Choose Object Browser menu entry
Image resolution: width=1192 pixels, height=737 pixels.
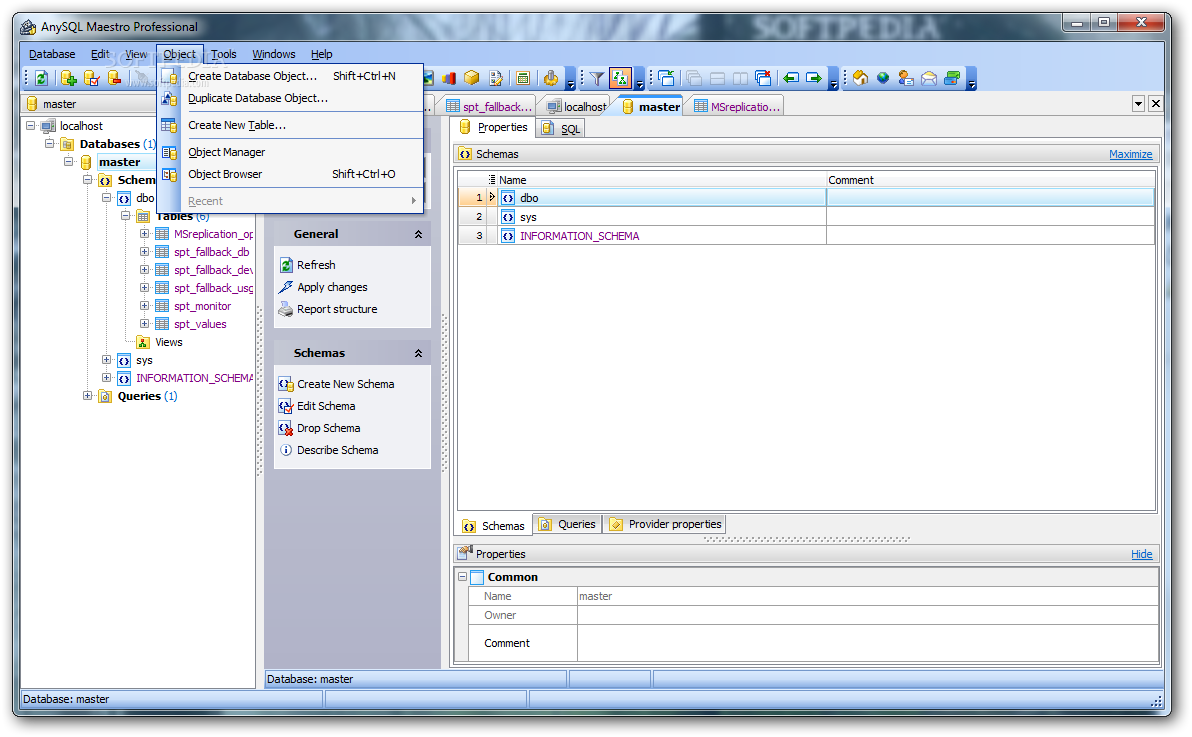(290, 174)
